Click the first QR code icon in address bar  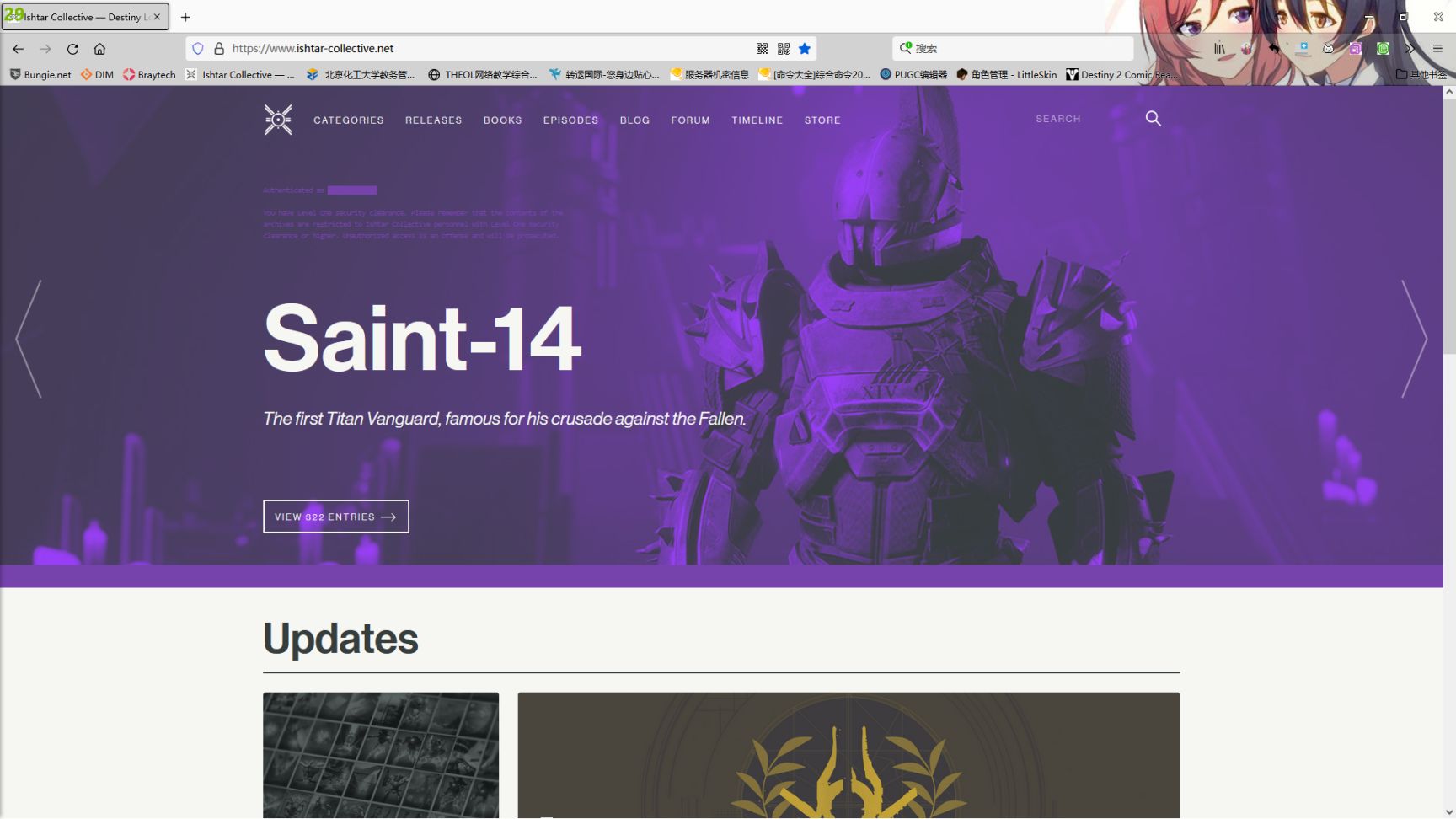pos(762,49)
